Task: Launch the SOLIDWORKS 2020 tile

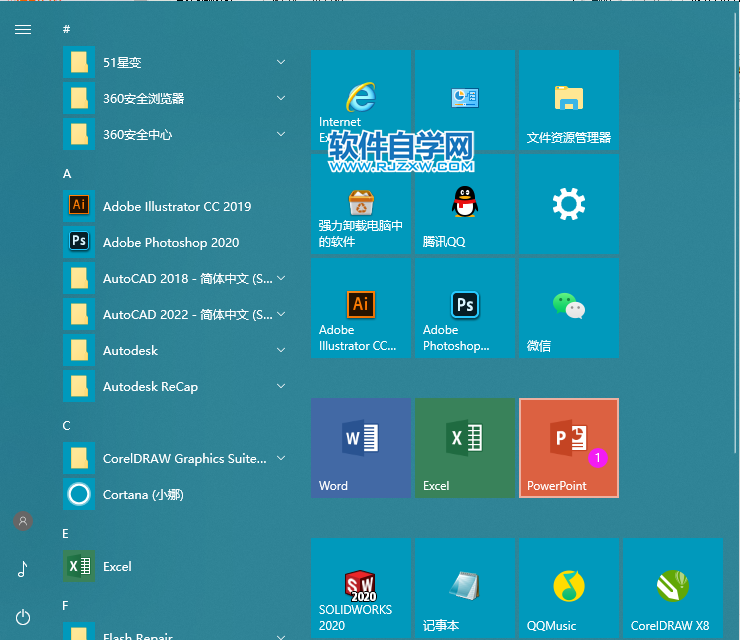Action: [x=360, y=587]
